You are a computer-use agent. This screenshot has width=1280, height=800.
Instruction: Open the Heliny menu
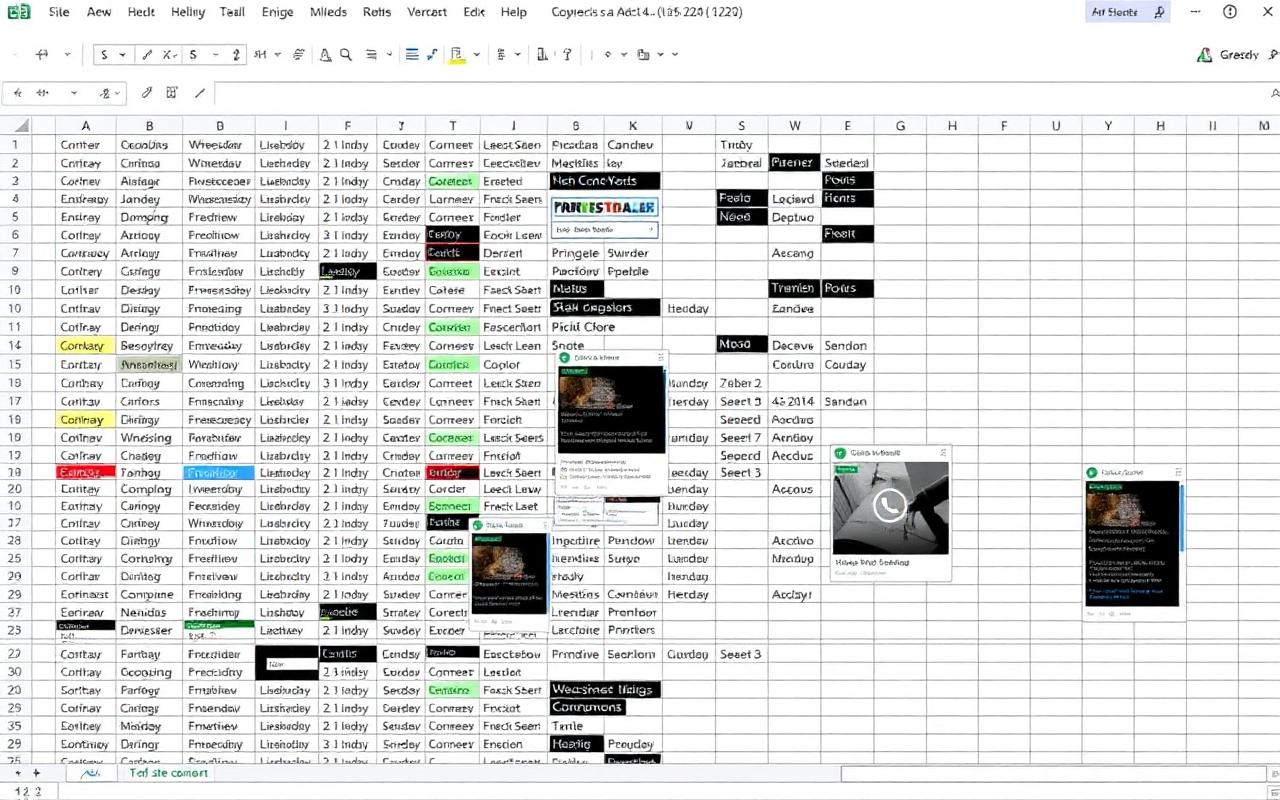click(187, 12)
